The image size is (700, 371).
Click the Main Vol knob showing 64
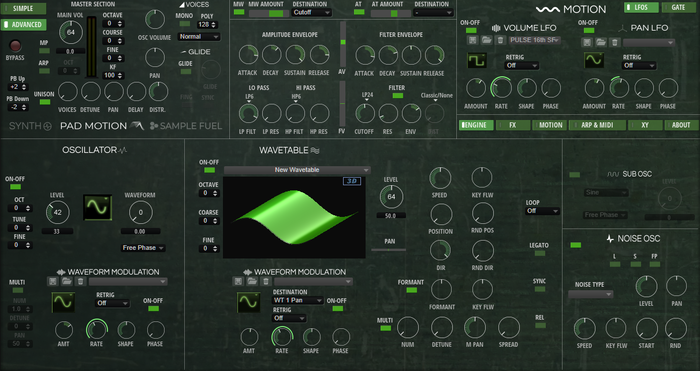pyautogui.click(x=71, y=32)
